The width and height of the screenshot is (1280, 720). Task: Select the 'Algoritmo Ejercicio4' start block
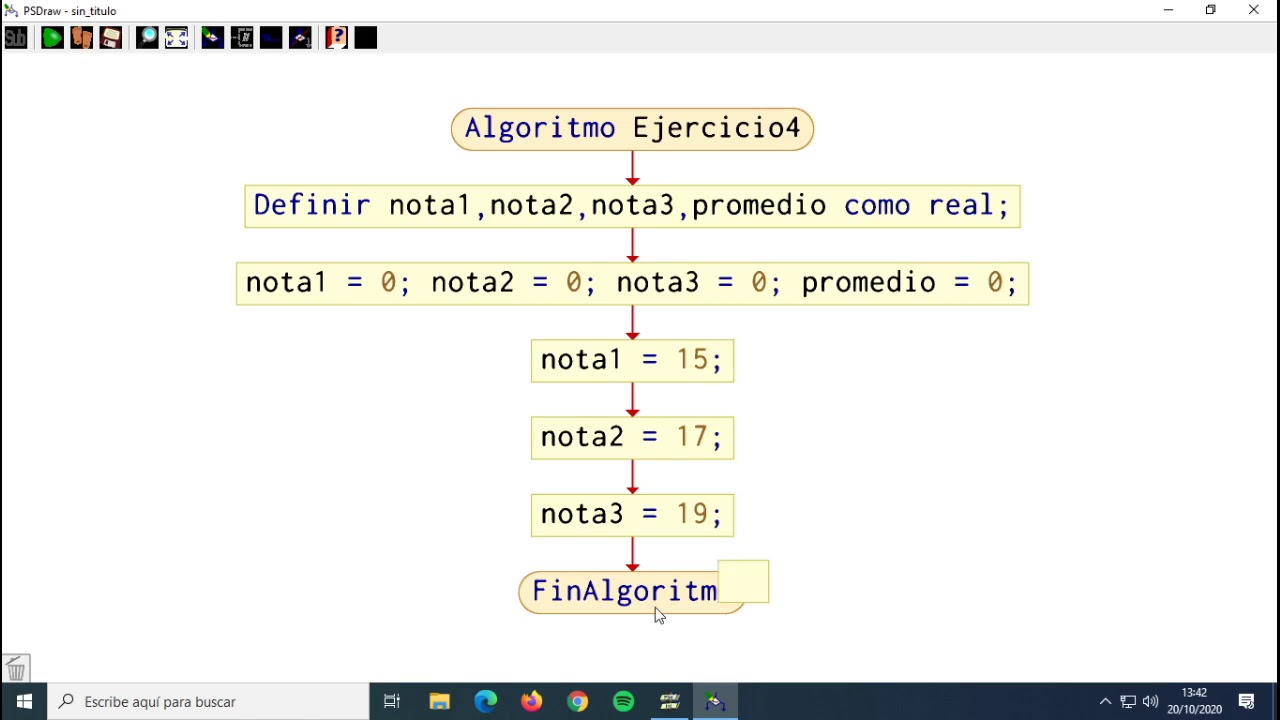point(632,129)
